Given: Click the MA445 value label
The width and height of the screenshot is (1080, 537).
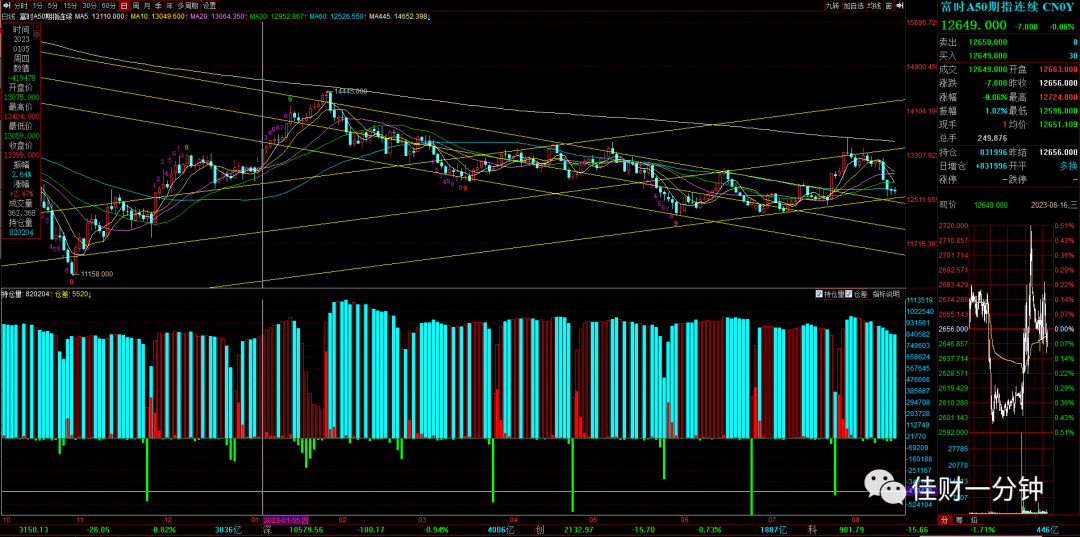Looking at the screenshot, I should [399, 17].
